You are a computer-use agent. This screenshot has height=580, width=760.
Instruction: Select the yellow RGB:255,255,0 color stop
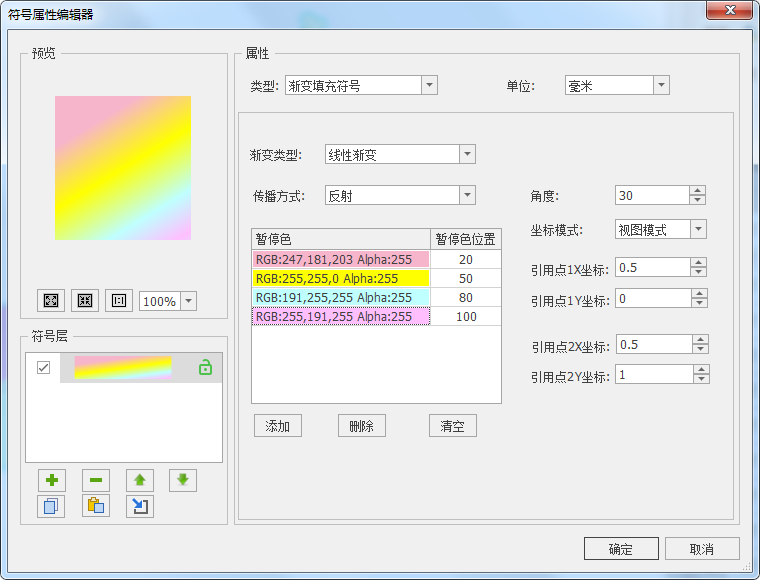[340, 279]
